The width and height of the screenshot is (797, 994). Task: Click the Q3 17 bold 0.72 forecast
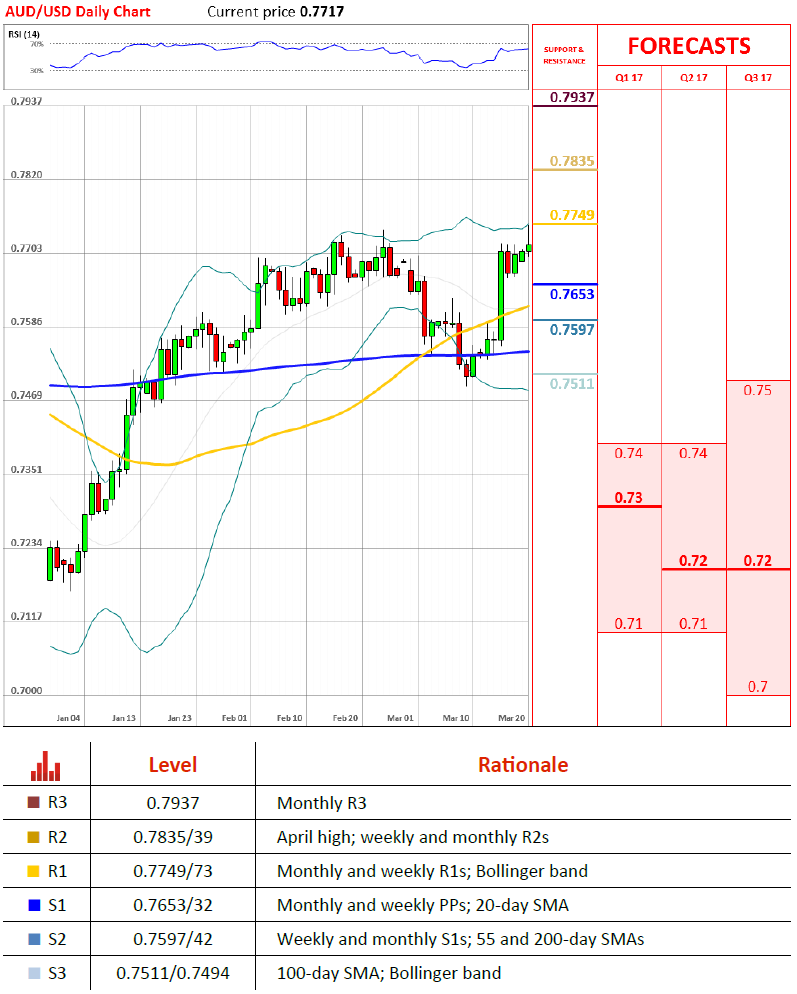click(x=758, y=561)
